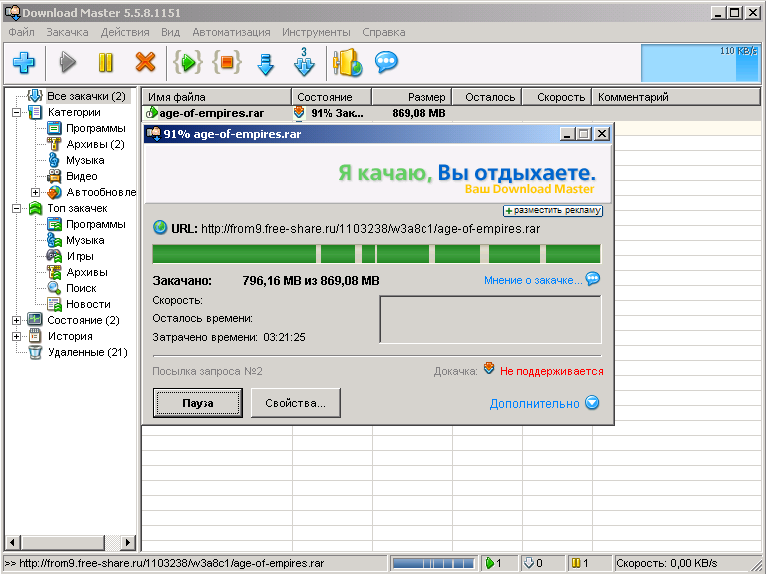Click Скорость: 0,00 KB/s in status bar

coord(666,563)
